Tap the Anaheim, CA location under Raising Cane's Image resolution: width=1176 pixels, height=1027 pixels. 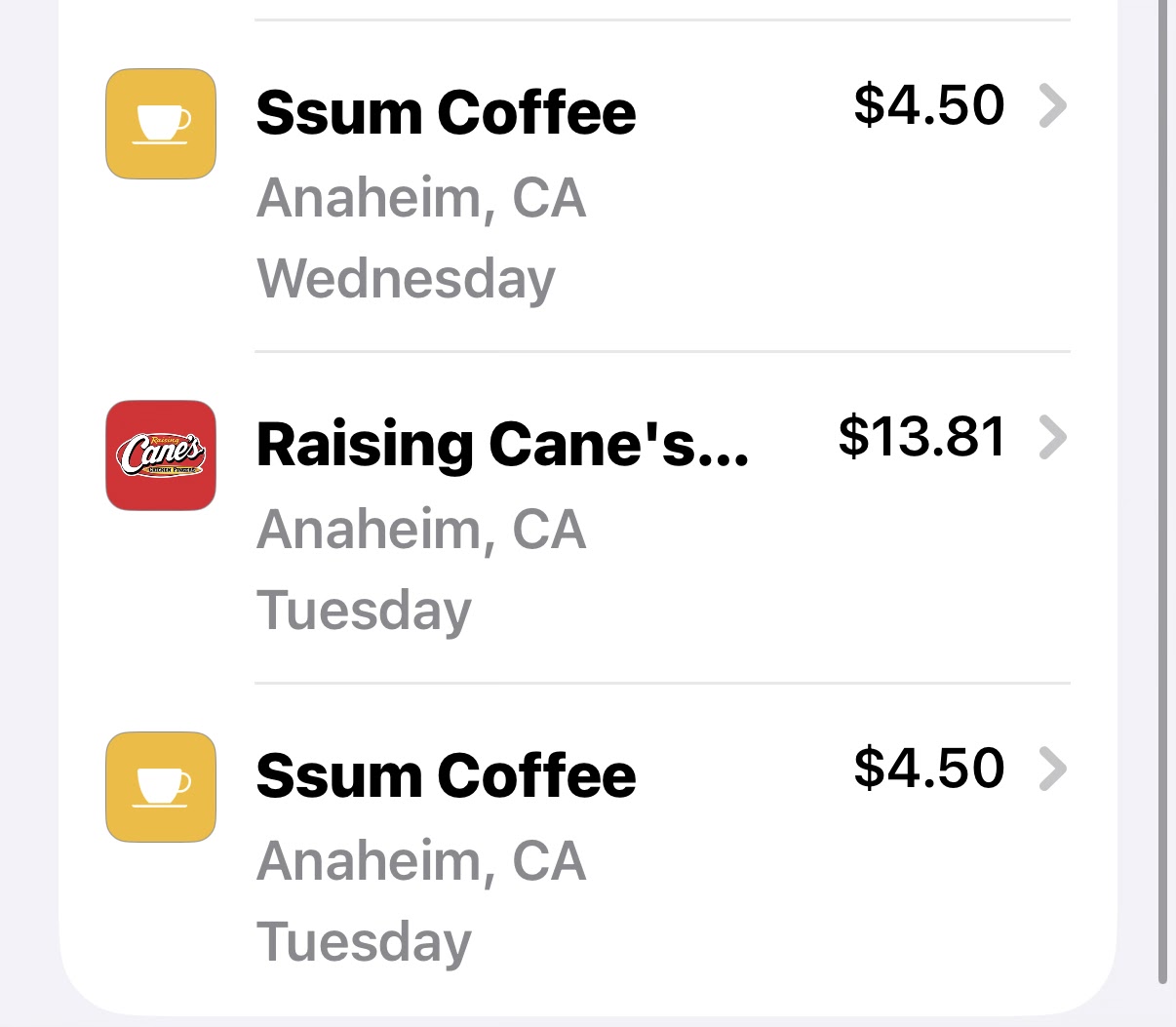(x=420, y=530)
